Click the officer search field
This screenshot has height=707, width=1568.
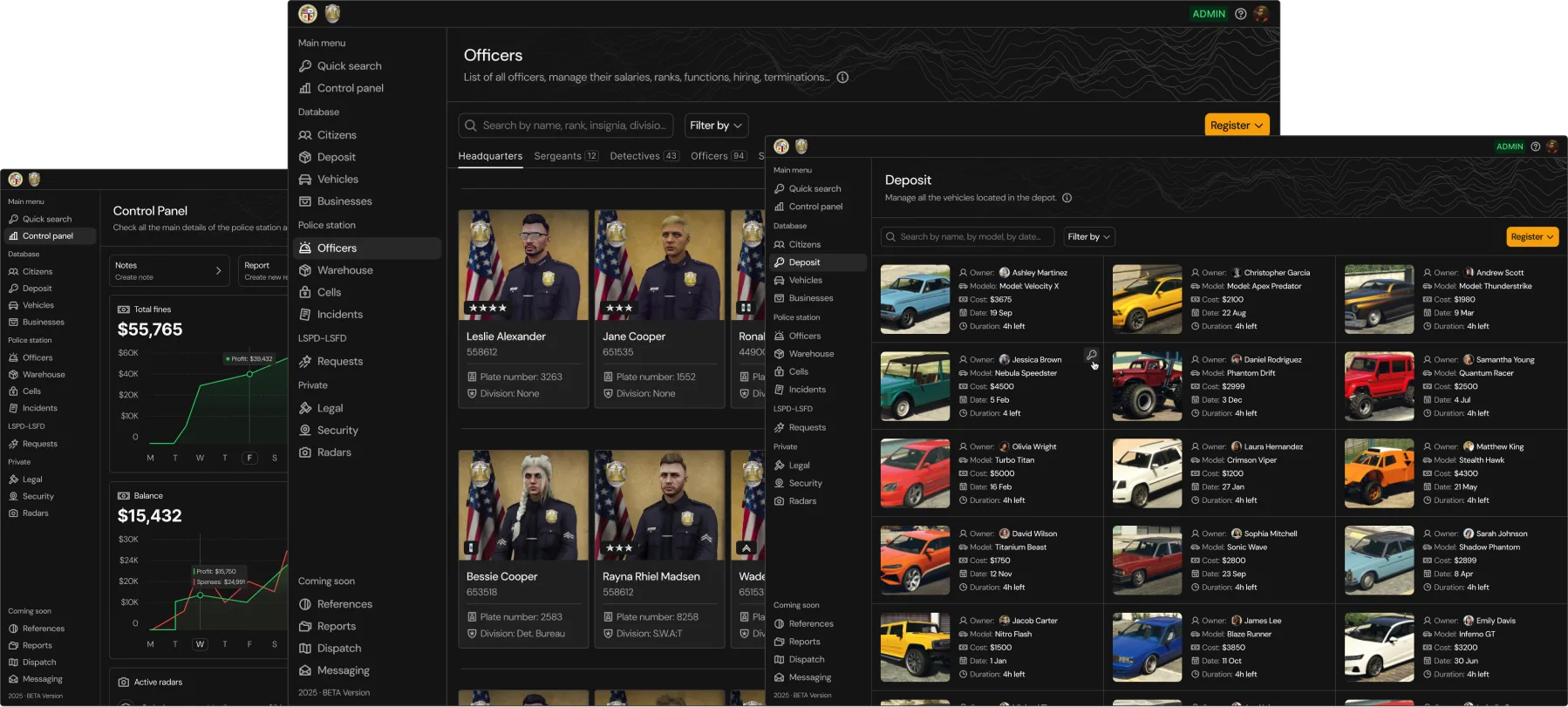[x=566, y=126]
